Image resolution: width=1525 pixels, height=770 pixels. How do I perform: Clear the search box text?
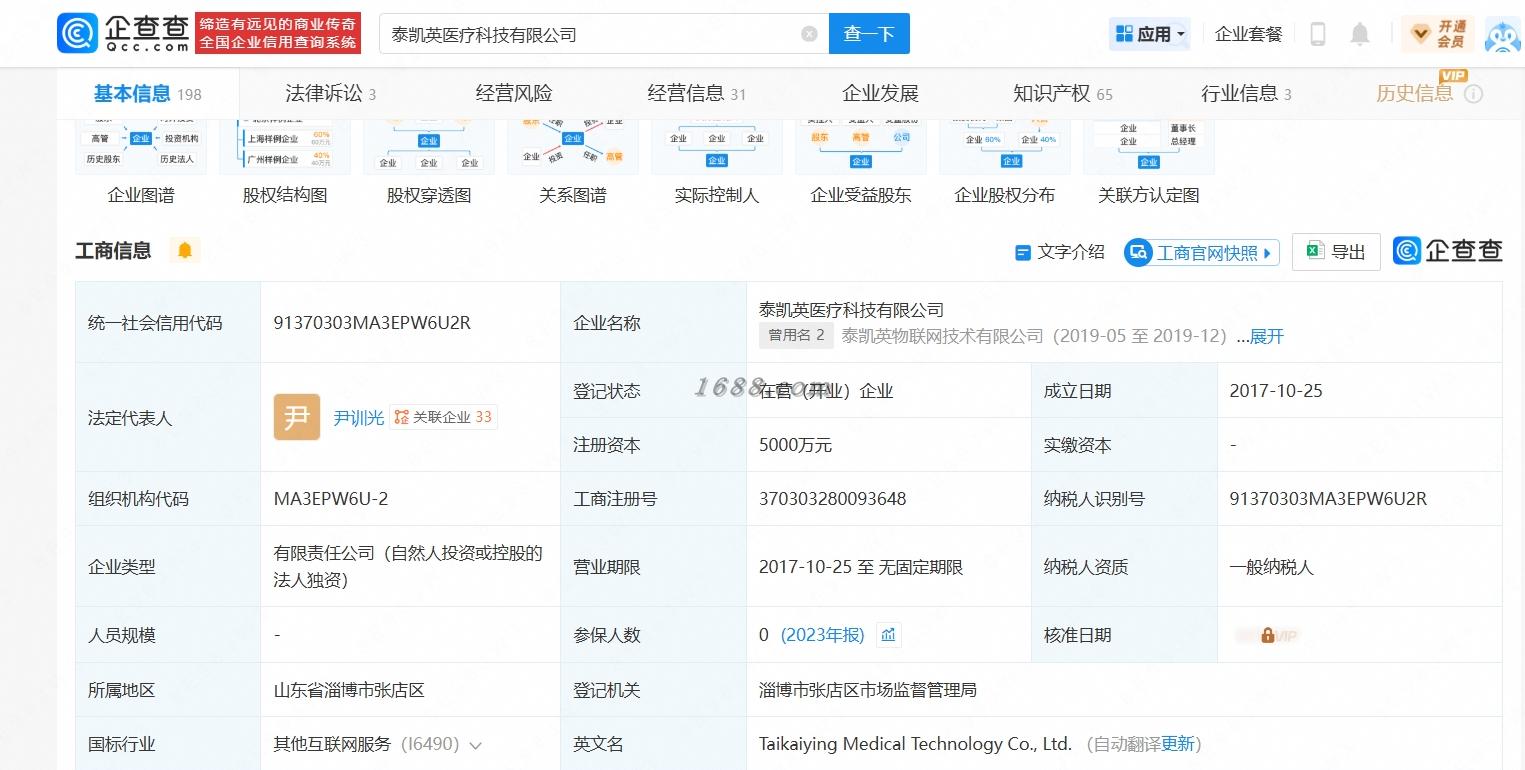[x=809, y=34]
